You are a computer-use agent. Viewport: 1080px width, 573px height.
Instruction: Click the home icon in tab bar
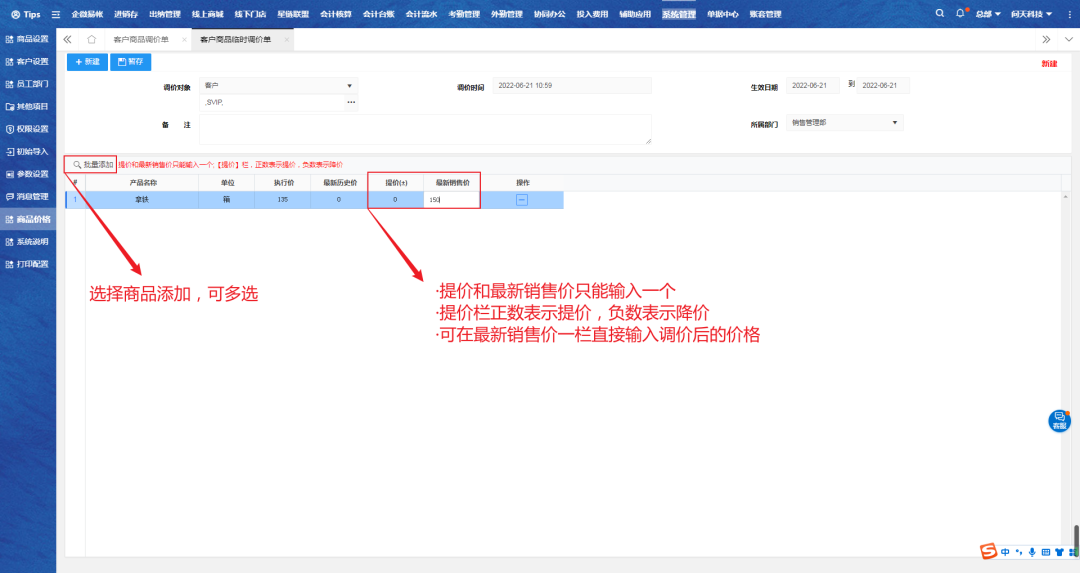pyautogui.click(x=92, y=39)
